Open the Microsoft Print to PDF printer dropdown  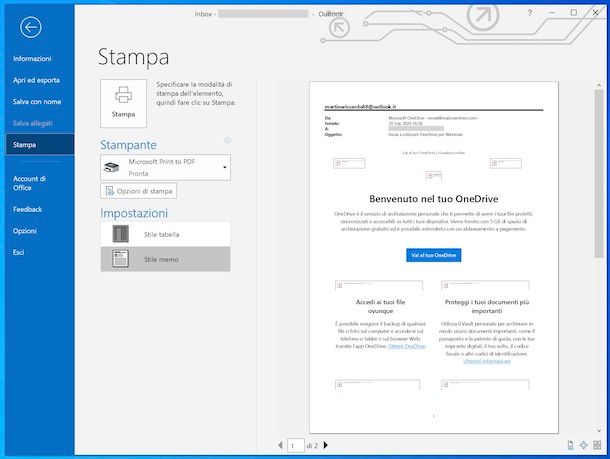(x=165, y=168)
